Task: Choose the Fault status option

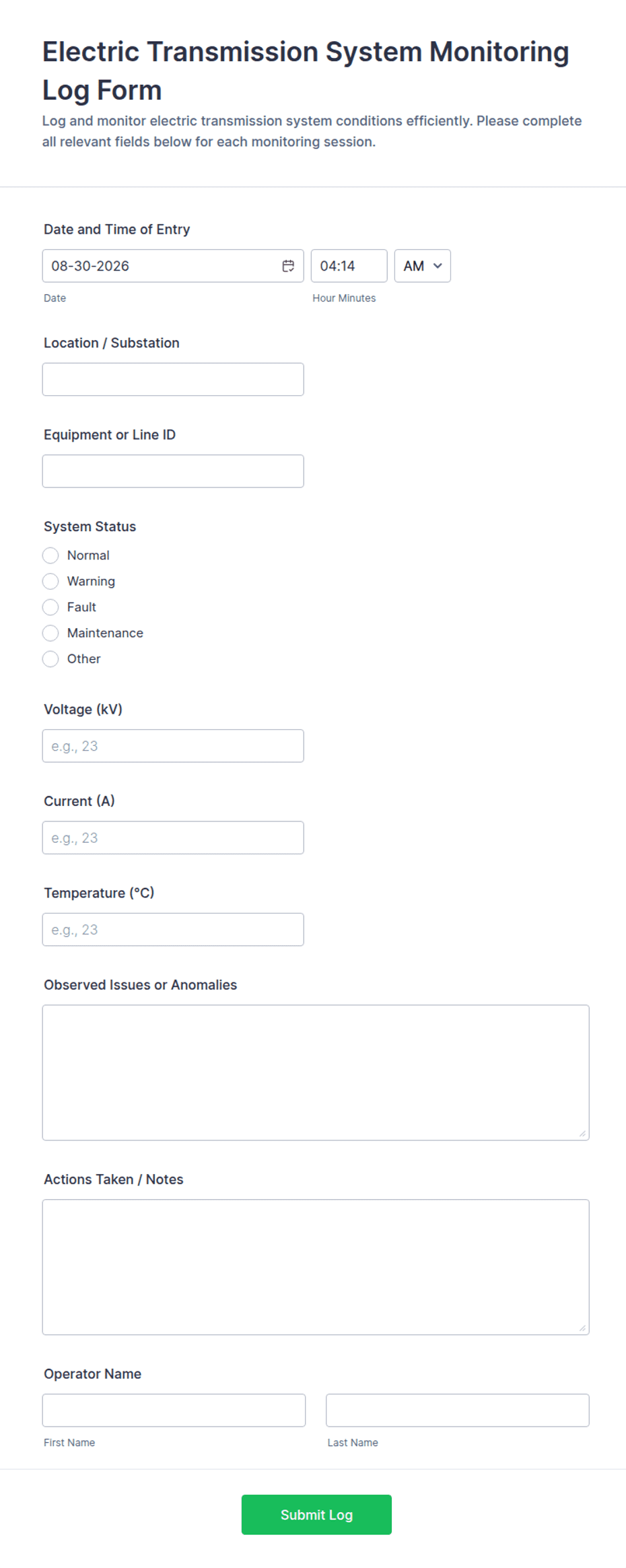Action: [50, 607]
